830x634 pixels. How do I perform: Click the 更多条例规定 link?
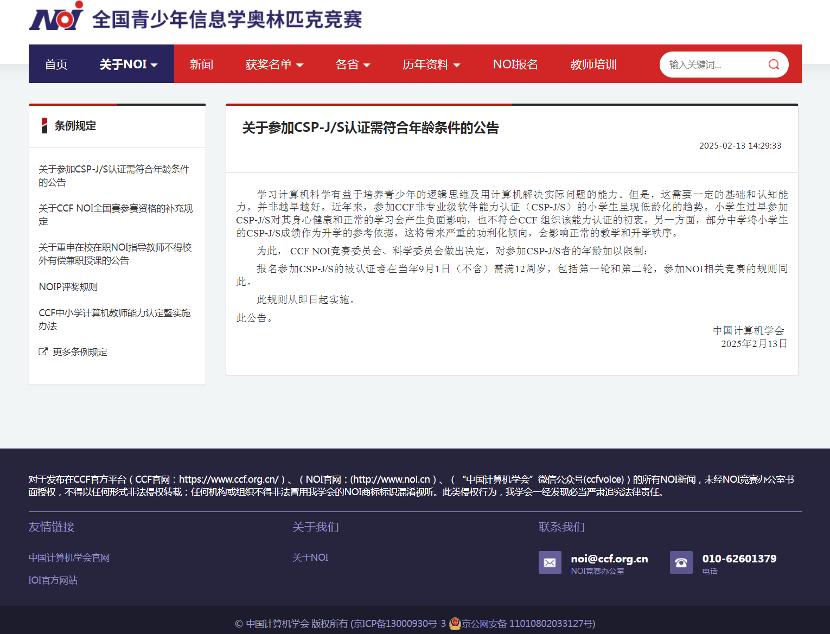80,352
